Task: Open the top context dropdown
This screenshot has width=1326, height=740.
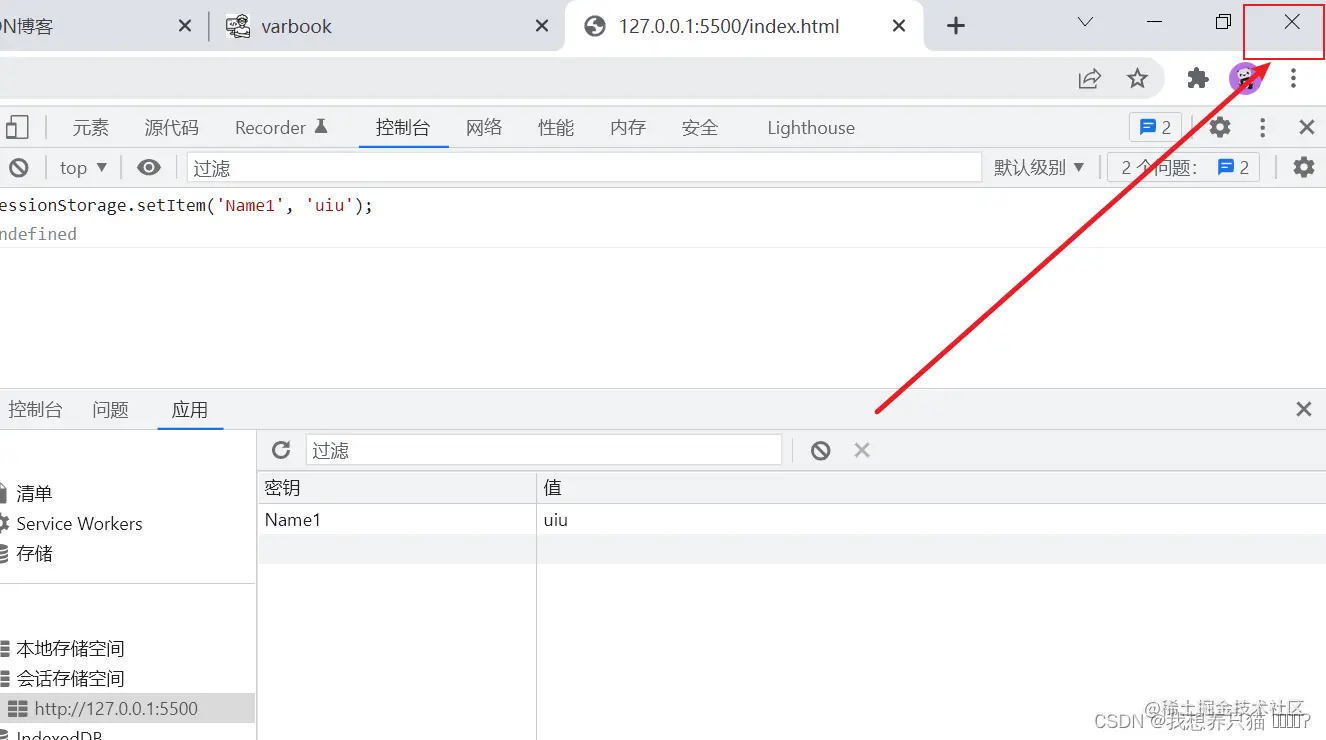Action: click(x=83, y=167)
